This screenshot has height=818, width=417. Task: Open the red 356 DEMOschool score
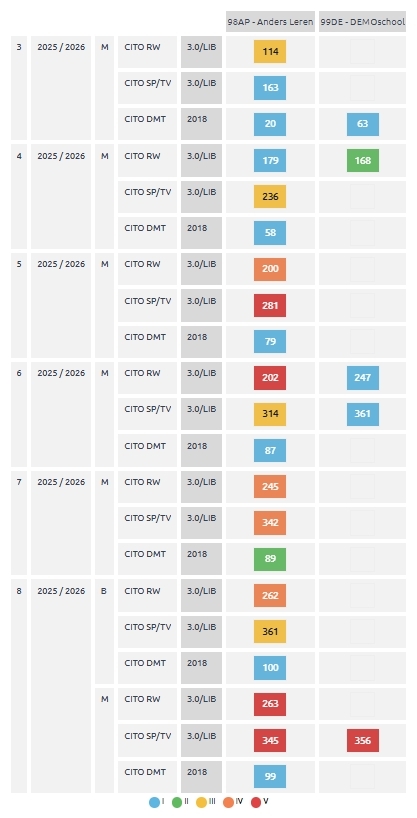pos(363,741)
